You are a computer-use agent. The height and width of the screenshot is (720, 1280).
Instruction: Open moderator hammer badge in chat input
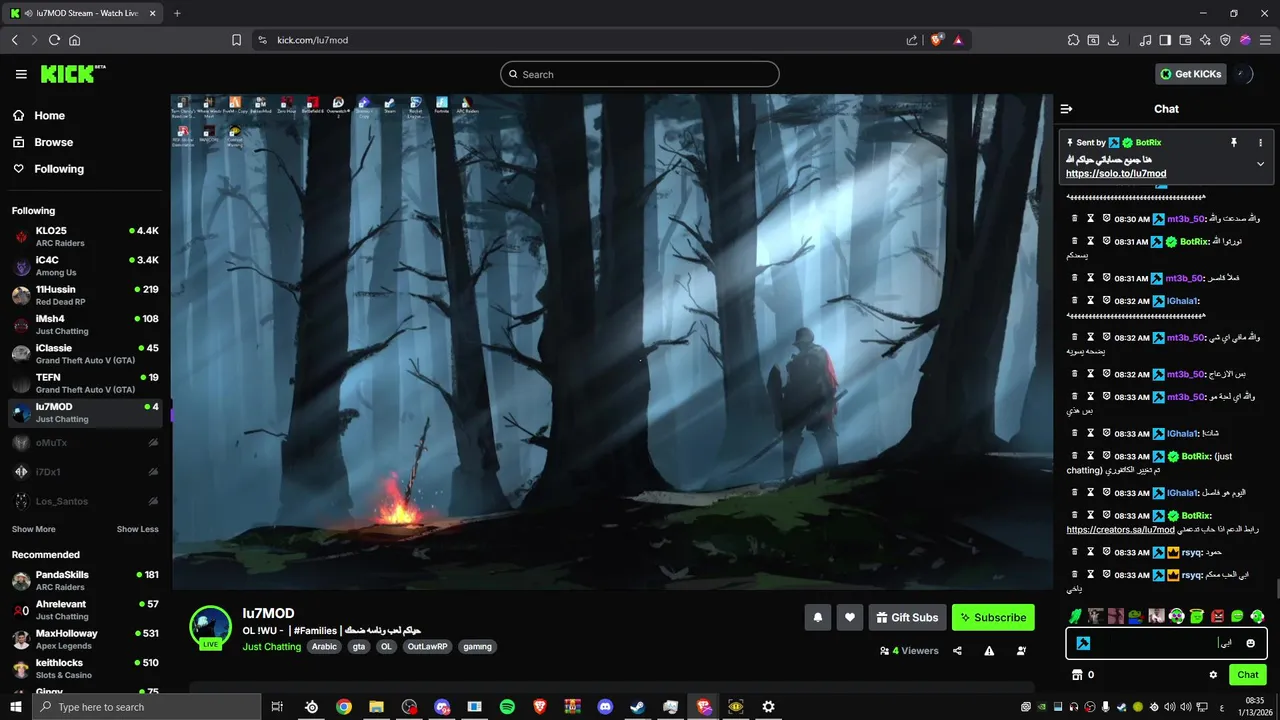(1083, 643)
